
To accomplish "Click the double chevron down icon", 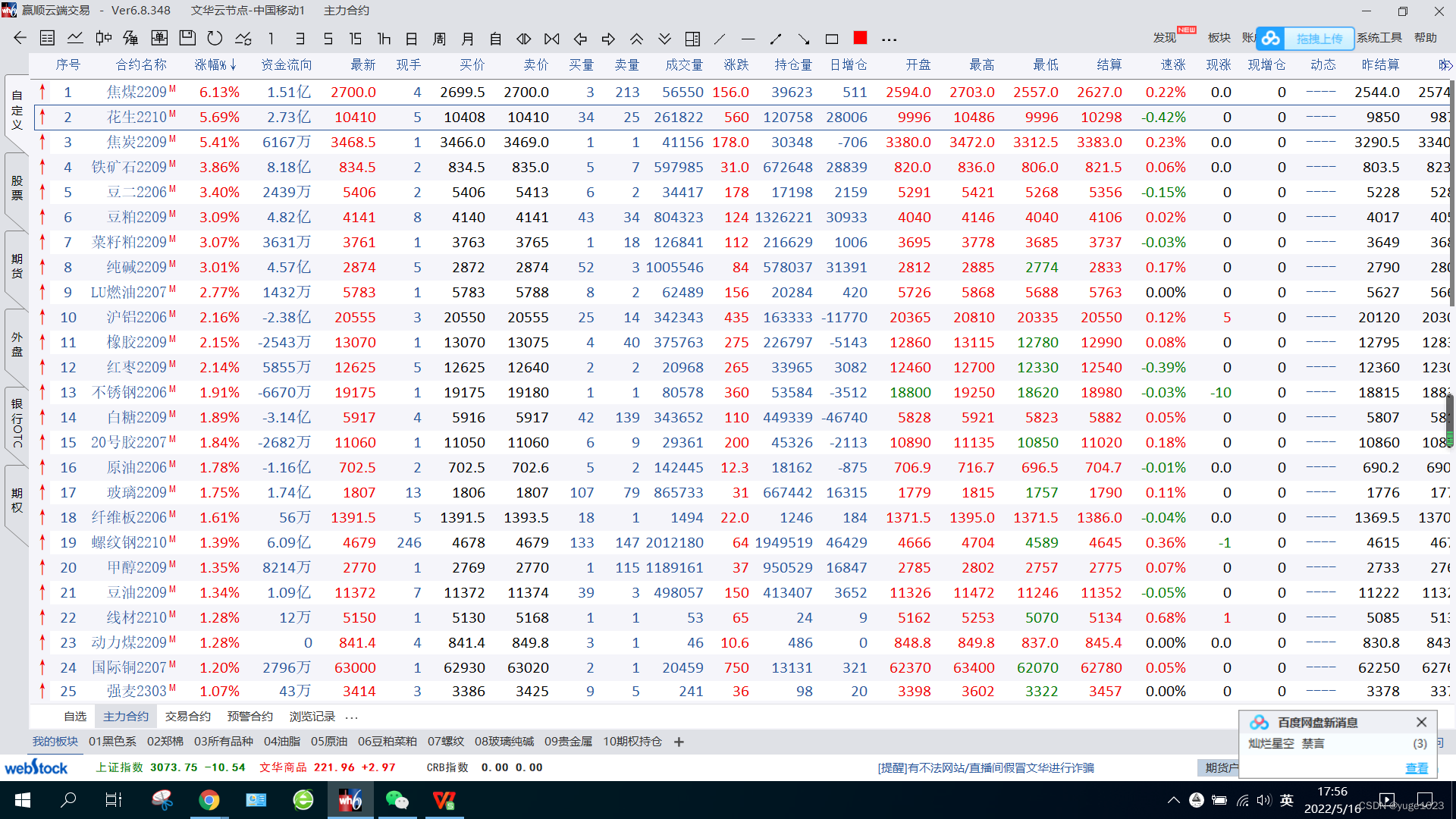I will click(664, 39).
